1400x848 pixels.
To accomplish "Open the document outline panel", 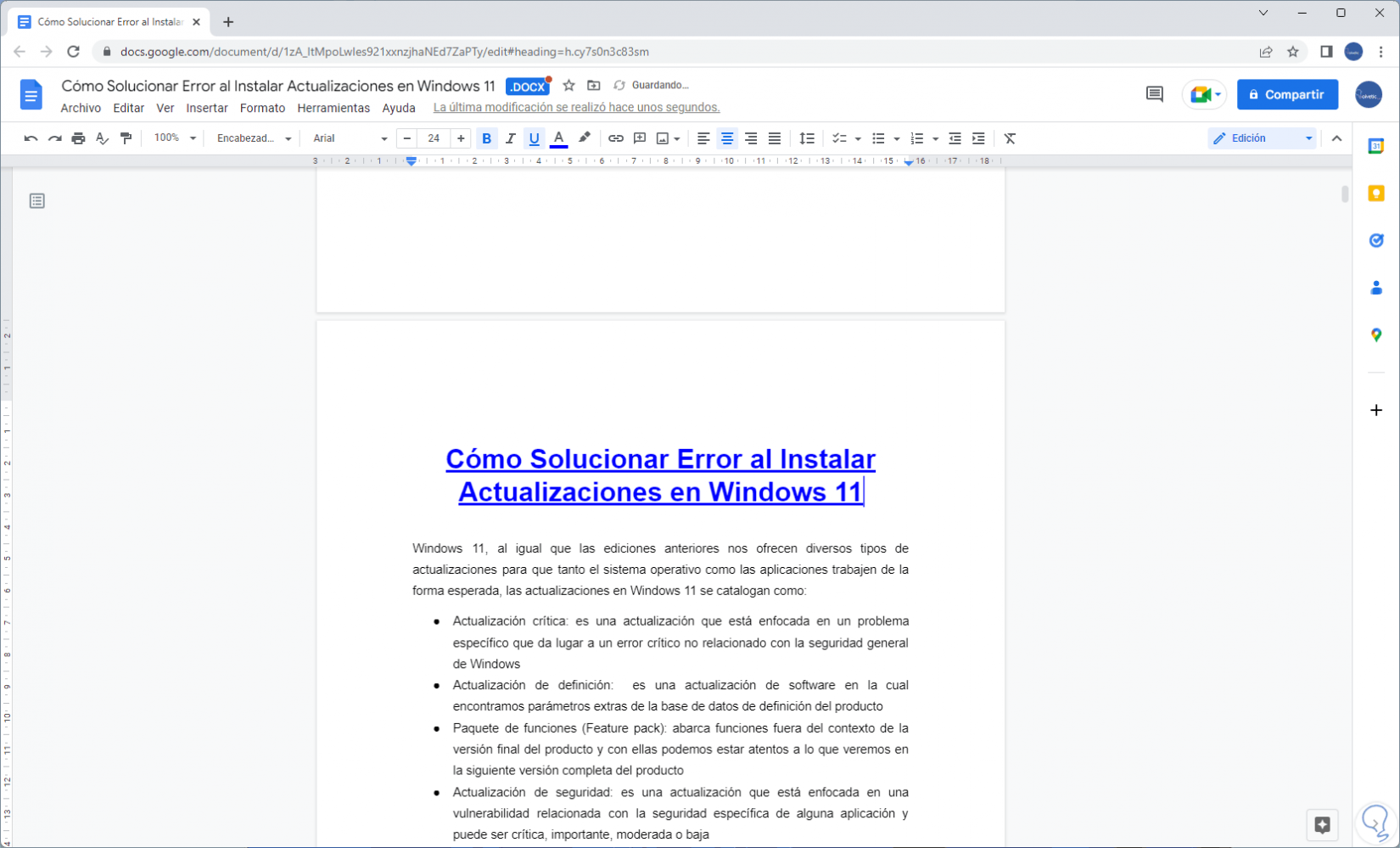I will 36,201.
